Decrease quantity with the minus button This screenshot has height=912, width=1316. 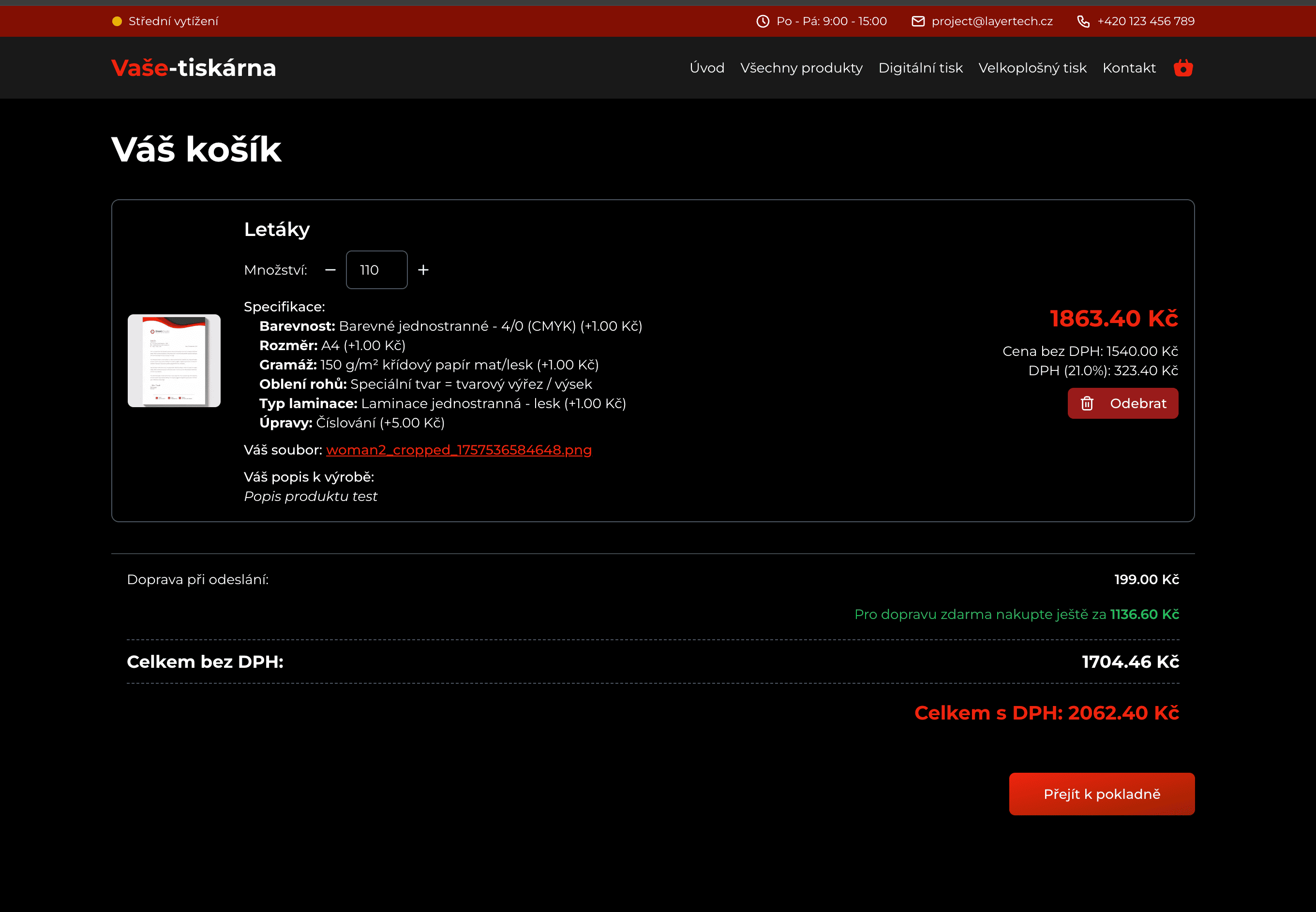tap(330, 270)
